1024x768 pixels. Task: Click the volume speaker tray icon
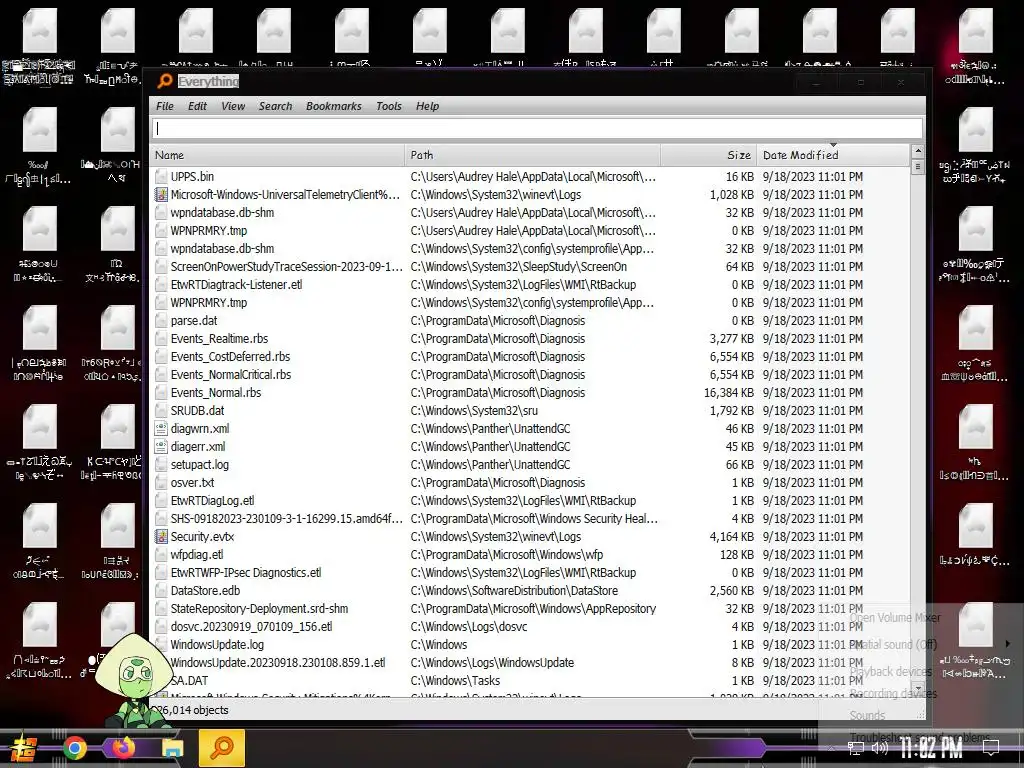click(x=880, y=748)
